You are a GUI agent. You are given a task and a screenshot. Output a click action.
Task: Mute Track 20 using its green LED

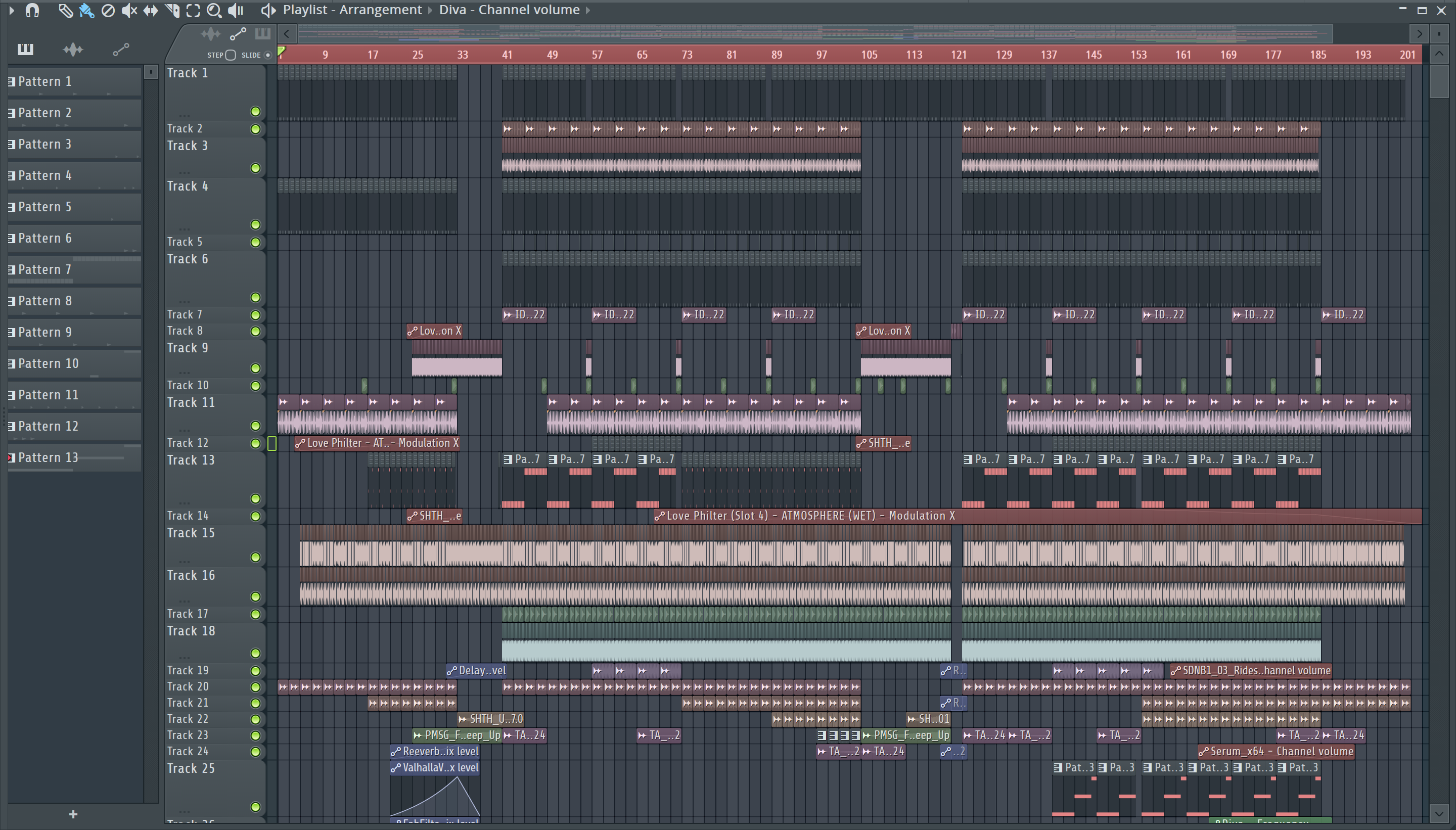[x=255, y=687]
